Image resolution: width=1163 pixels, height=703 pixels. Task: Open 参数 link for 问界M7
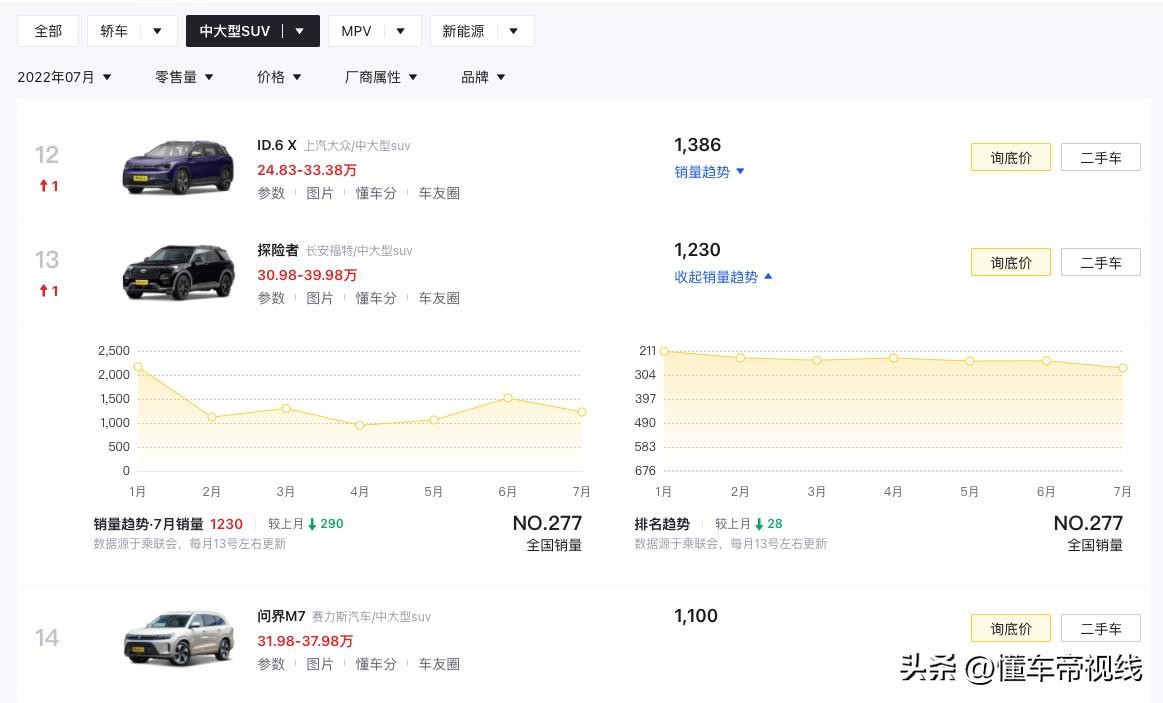[x=271, y=664]
